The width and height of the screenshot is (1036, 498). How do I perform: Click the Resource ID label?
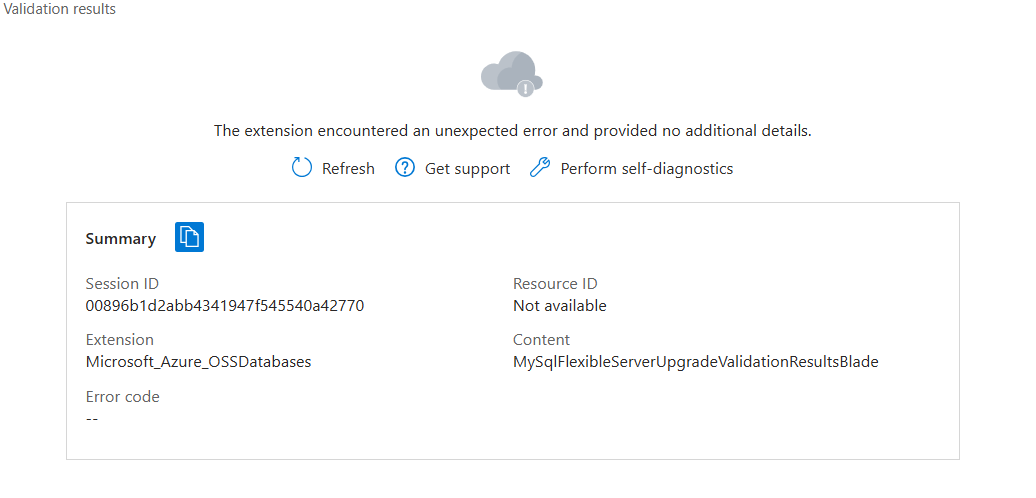tap(555, 284)
